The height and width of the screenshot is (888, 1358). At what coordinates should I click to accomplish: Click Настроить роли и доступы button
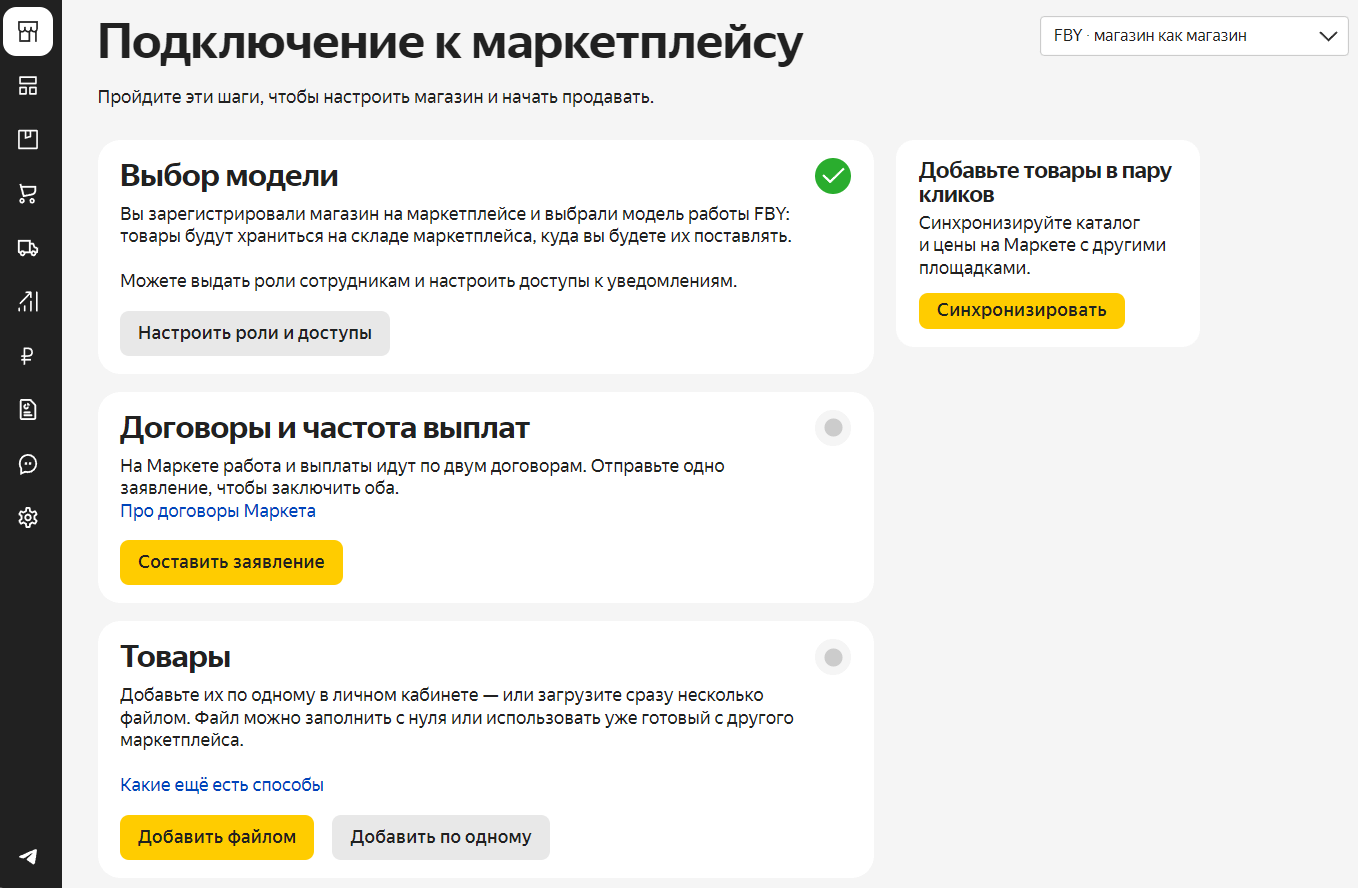[255, 333]
